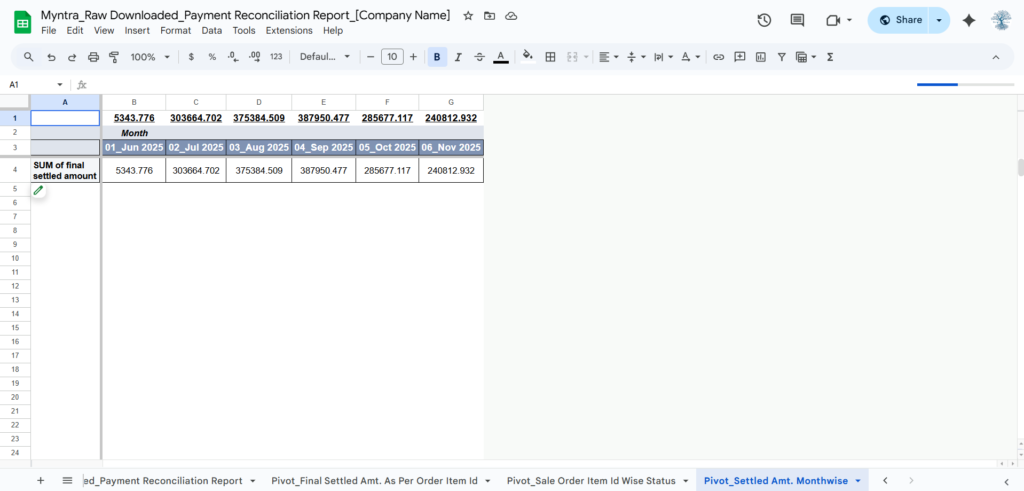Select the Paint format tool
The width and height of the screenshot is (1024, 491).
point(113,57)
